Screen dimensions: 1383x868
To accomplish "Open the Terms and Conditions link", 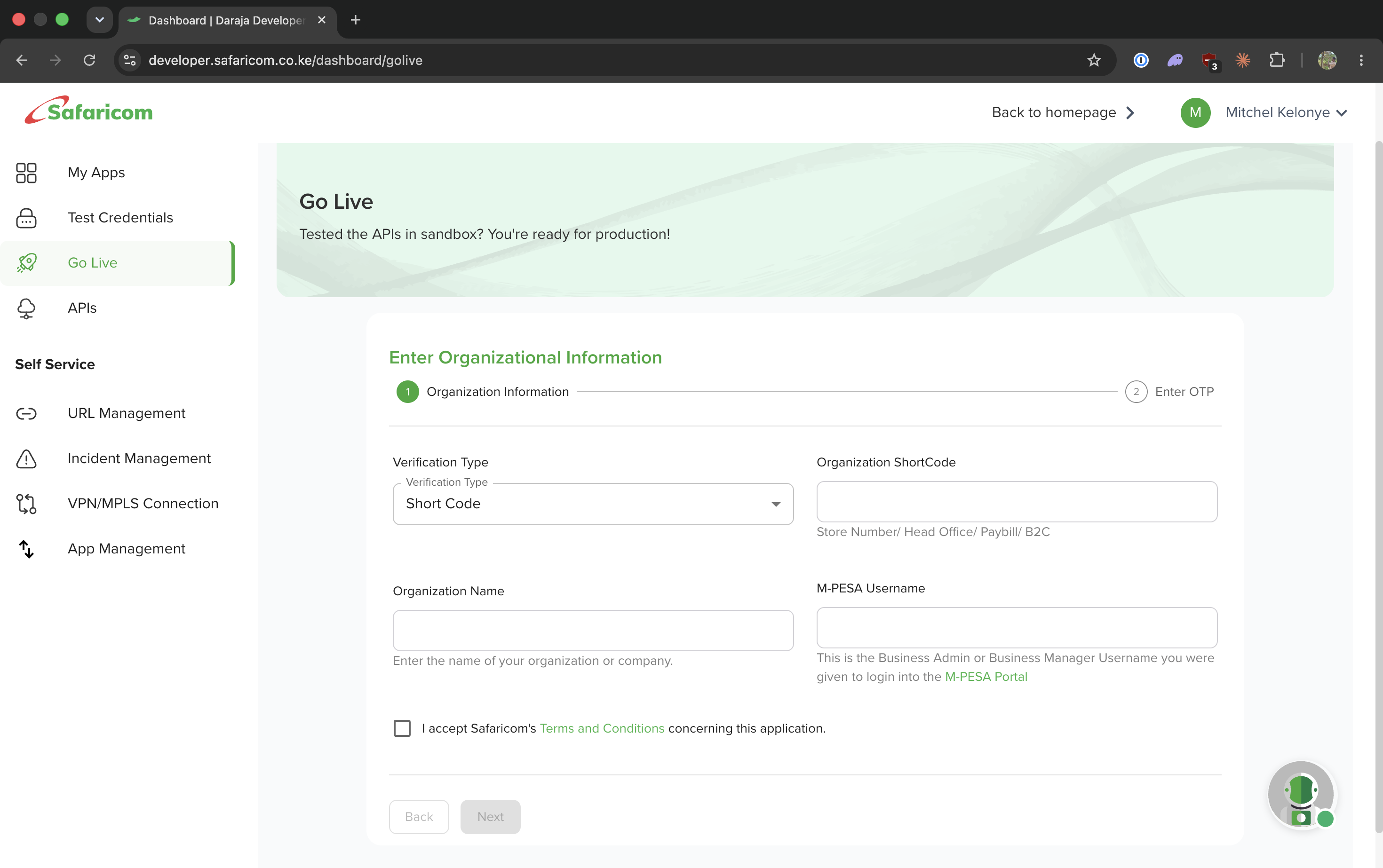I will 602,728.
